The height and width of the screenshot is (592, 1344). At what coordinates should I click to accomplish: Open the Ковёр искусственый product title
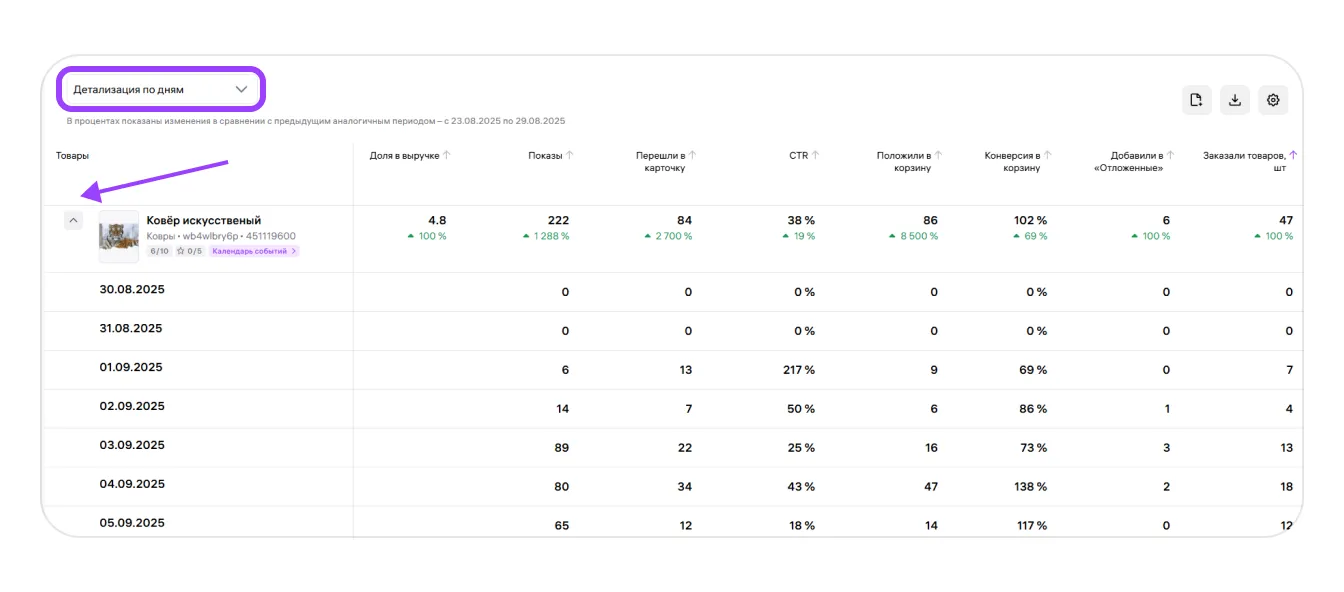click(x=203, y=220)
